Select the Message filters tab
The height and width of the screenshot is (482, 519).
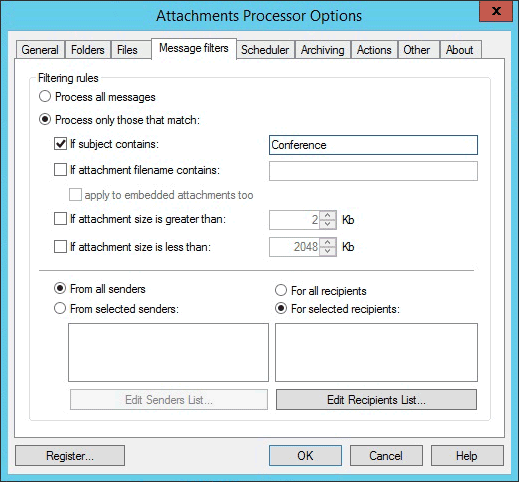(194, 49)
